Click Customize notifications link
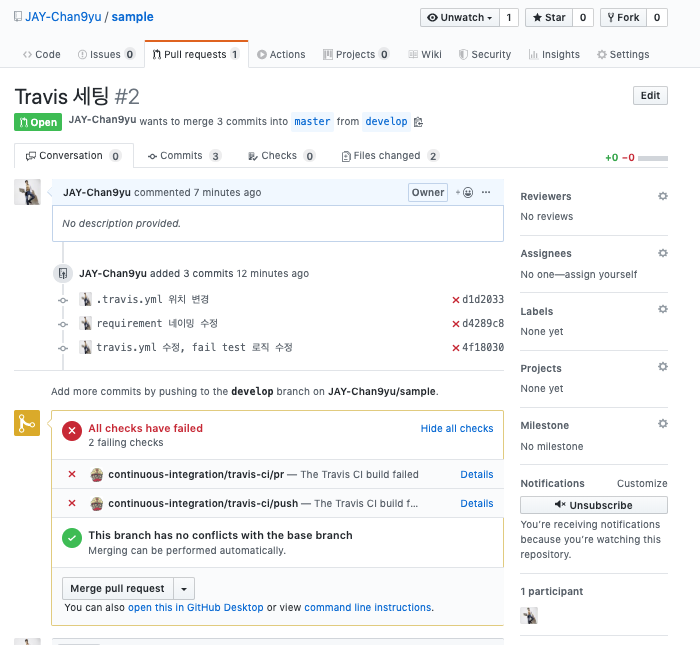The image size is (700, 645). [x=642, y=483]
